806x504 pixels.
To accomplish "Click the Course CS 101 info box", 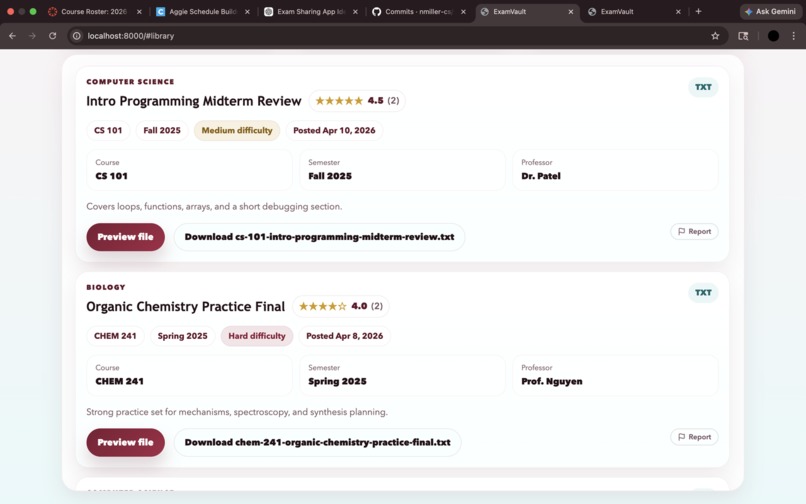I will pyautogui.click(x=189, y=170).
